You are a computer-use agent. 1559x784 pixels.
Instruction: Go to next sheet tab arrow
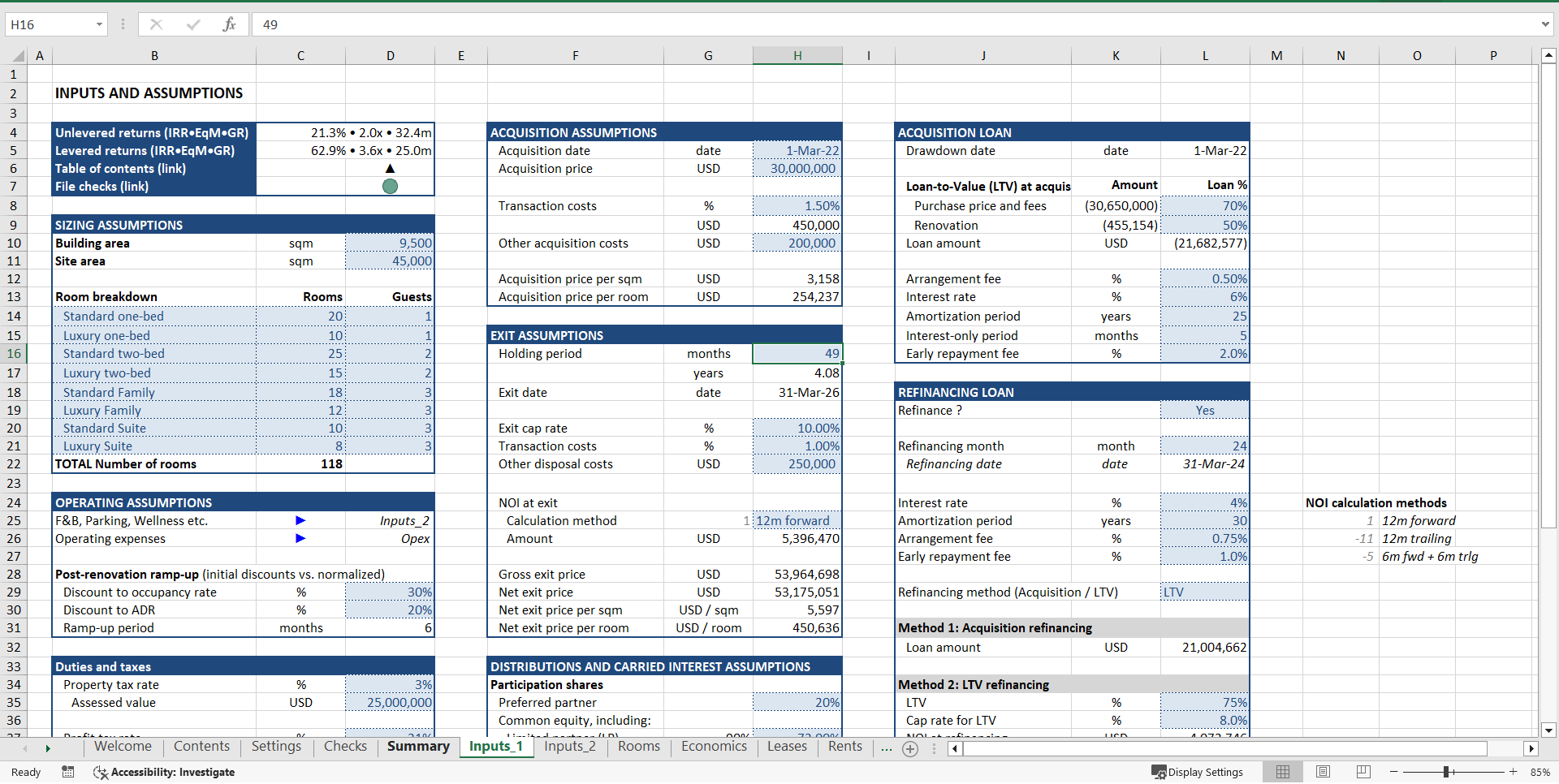click(48, 748)
